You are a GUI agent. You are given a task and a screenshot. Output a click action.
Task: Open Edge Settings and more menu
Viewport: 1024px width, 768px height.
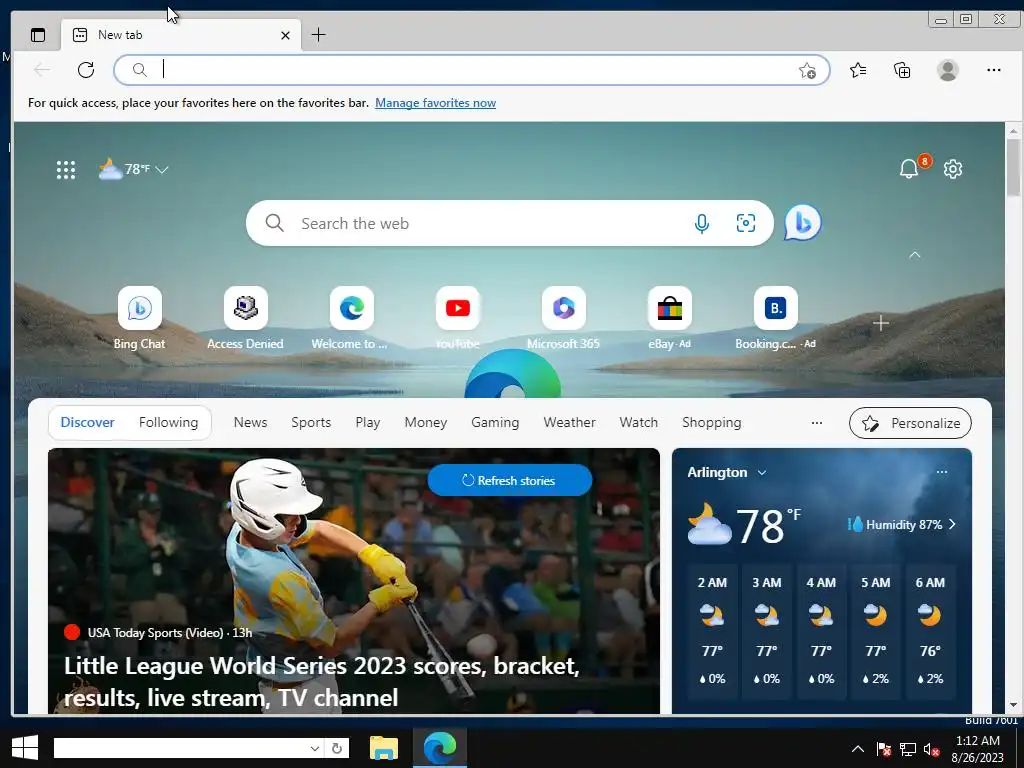[993, 70]
